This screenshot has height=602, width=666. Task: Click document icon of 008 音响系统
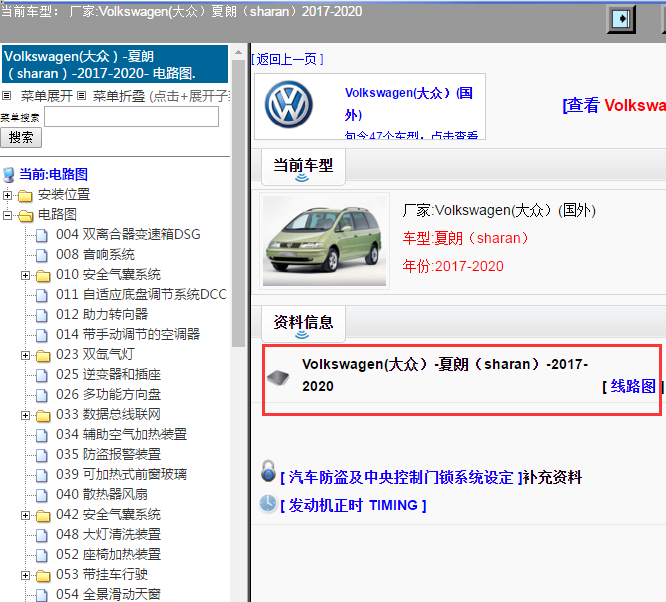click(42, 255)
